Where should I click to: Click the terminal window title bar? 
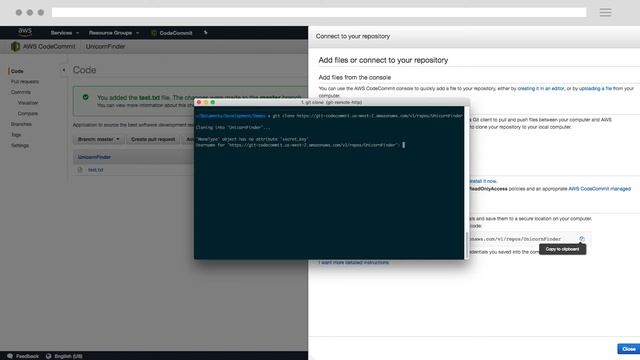pyautogui.click(x=331, y=102)
